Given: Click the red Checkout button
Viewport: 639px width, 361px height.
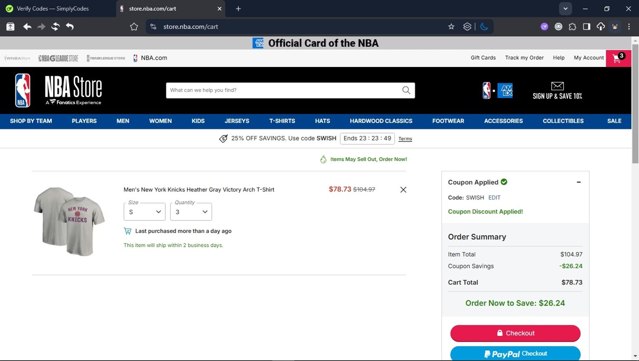Looking at the screenshot, I should pyautogui.click(x=515, y=333).
